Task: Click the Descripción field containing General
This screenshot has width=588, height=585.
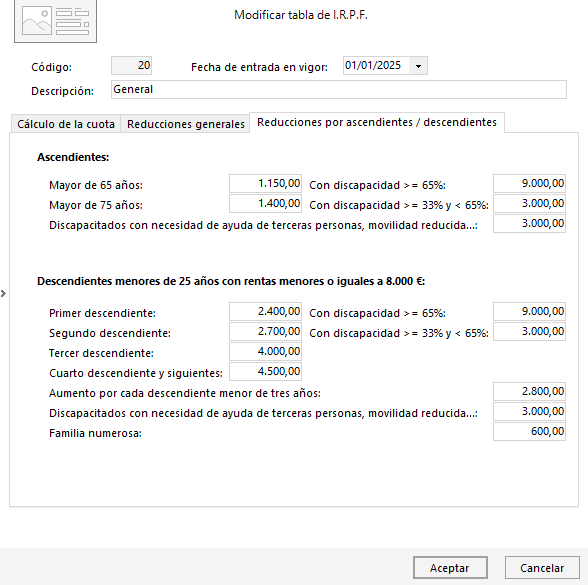Action: [x=339, y=90]
